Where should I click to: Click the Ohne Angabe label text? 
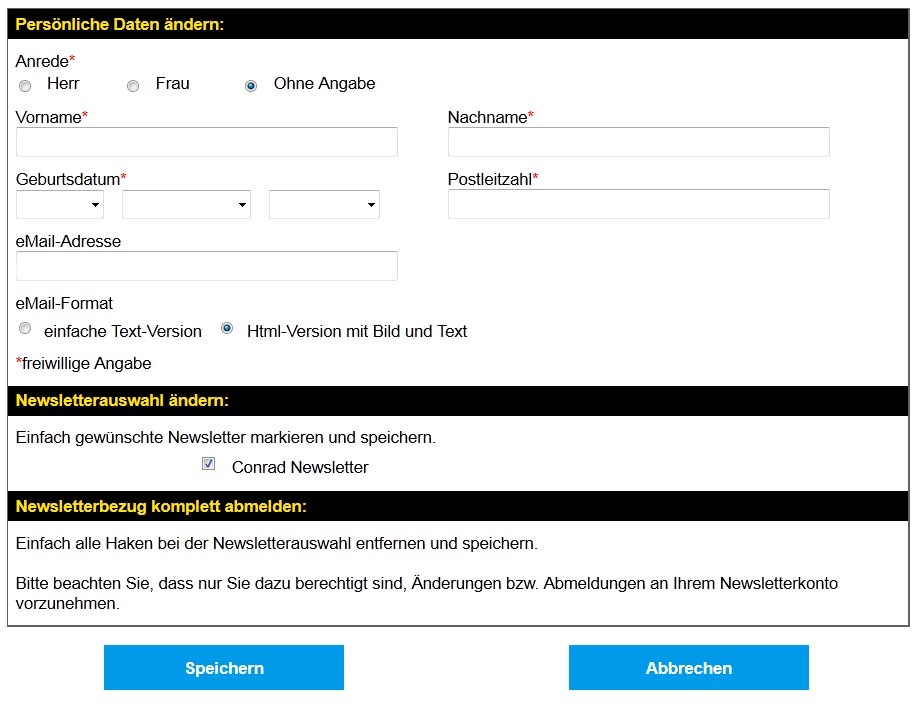coord(324,84)
